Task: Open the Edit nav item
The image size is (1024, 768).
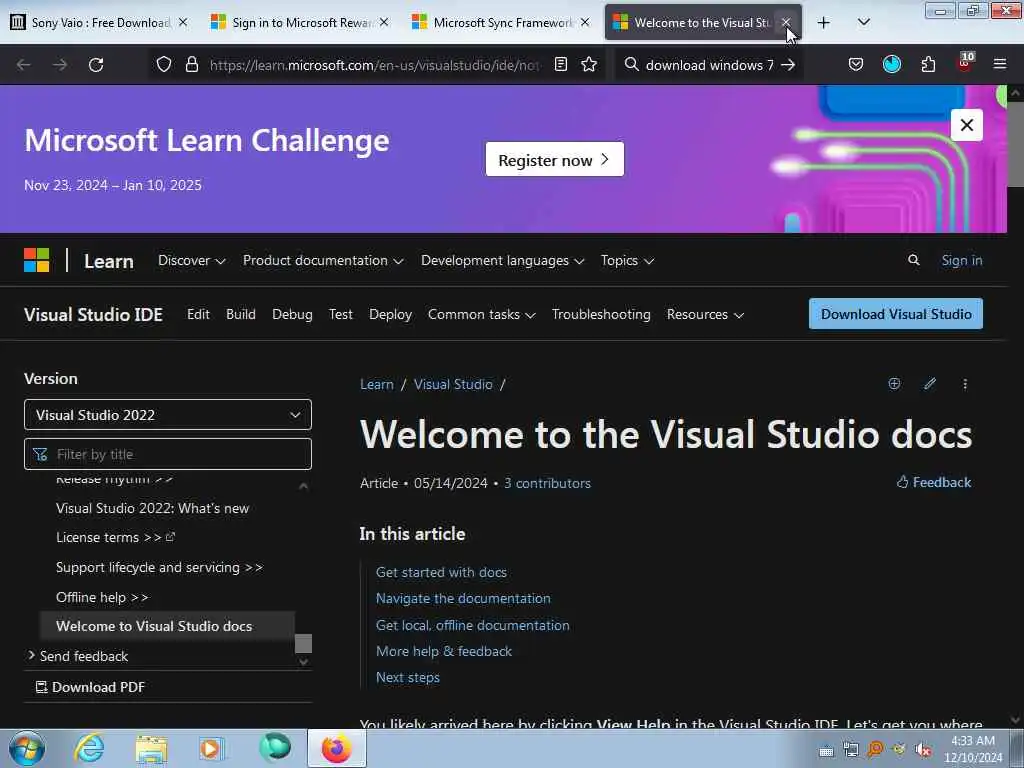Action: pyautogui.click(x=198, y=314)
